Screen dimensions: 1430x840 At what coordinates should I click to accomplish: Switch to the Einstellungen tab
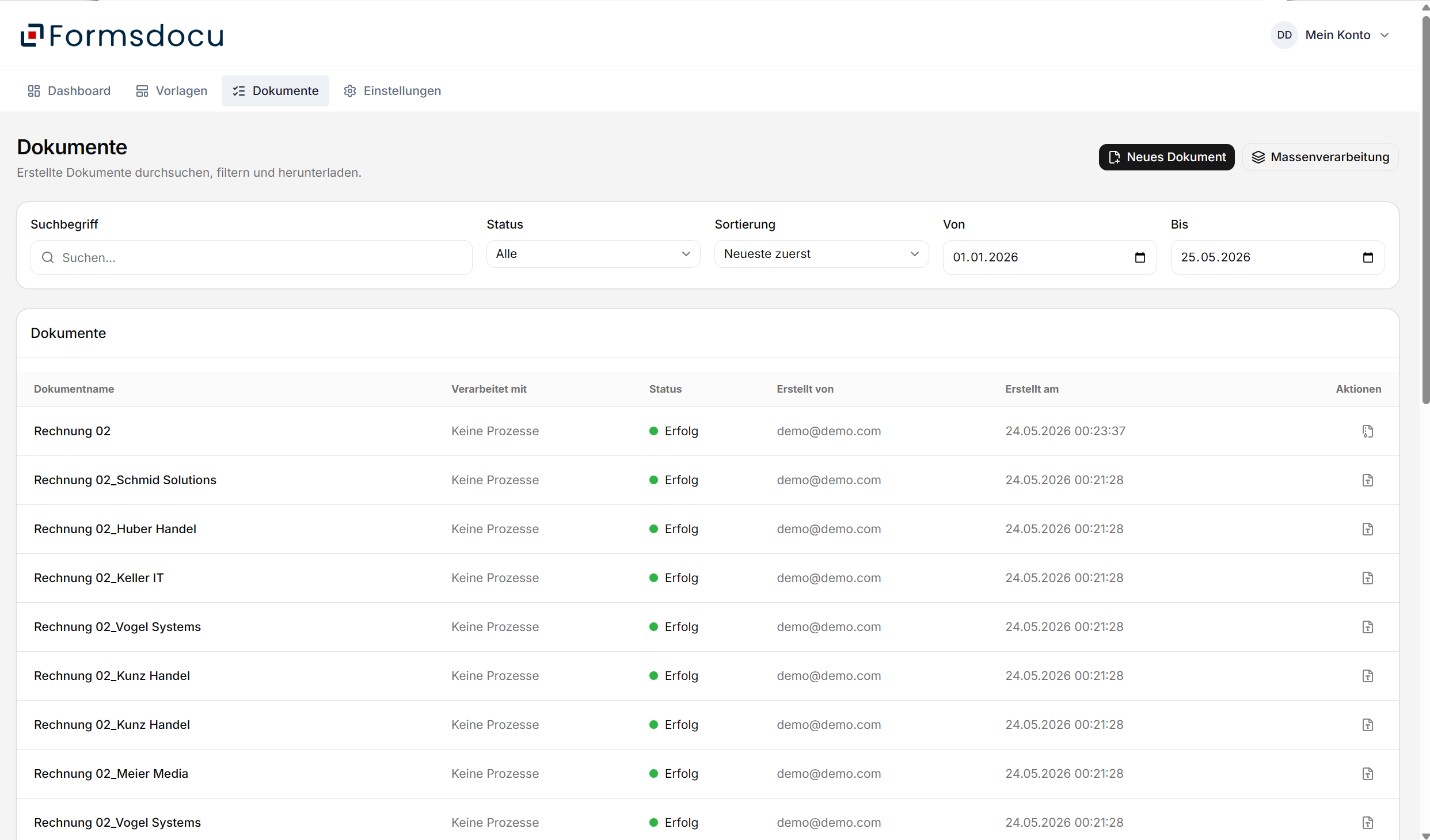(393, 91)
